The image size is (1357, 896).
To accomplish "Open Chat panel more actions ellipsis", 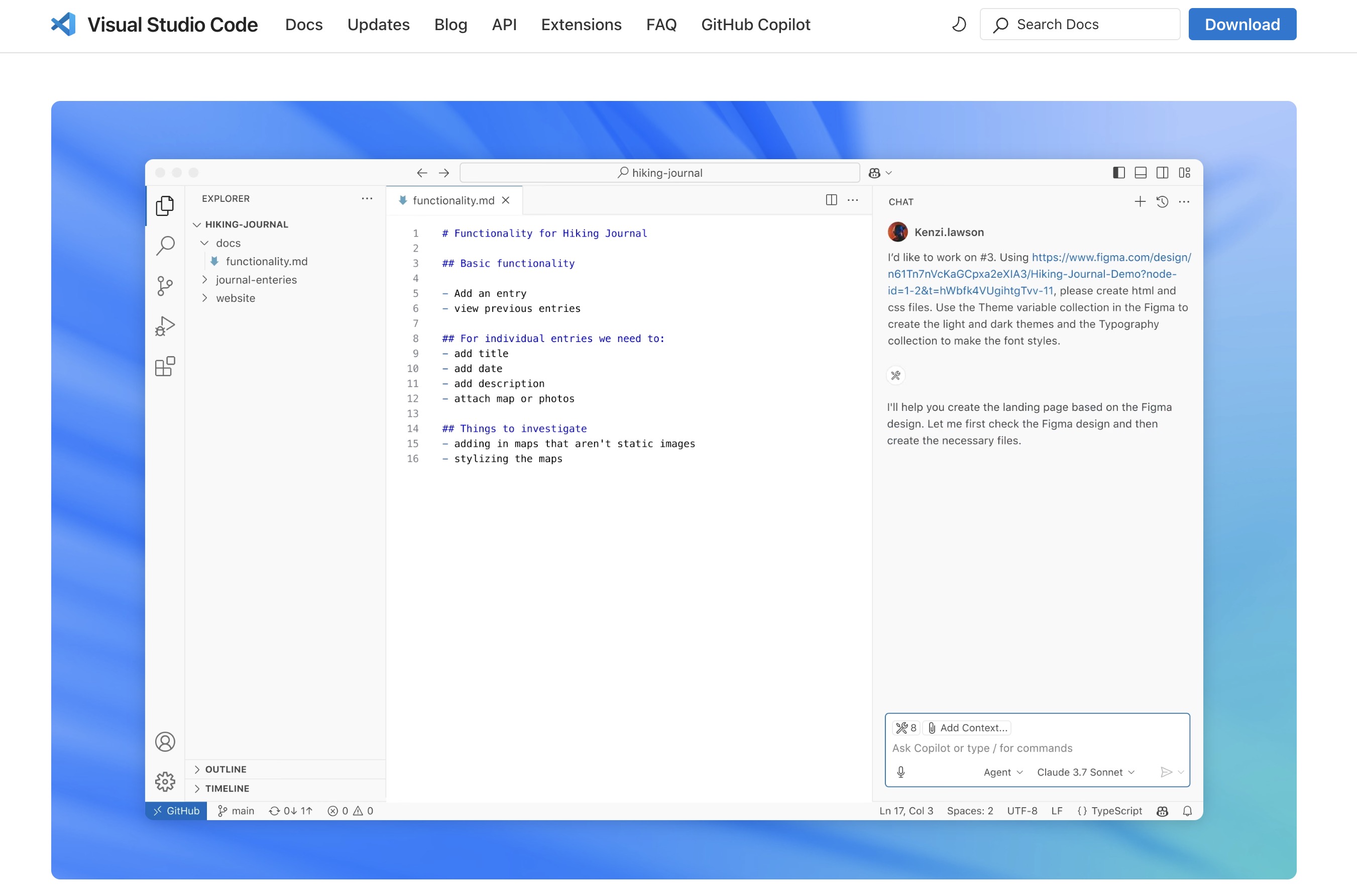I will pos(1184,201).
